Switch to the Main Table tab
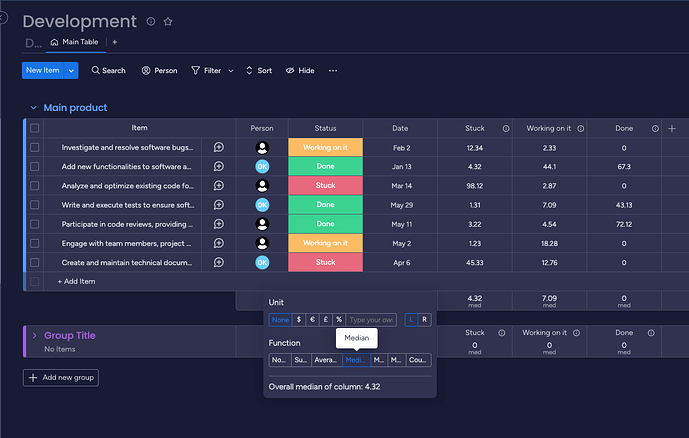Screen dimensions: 689x438 click(75, 42)
